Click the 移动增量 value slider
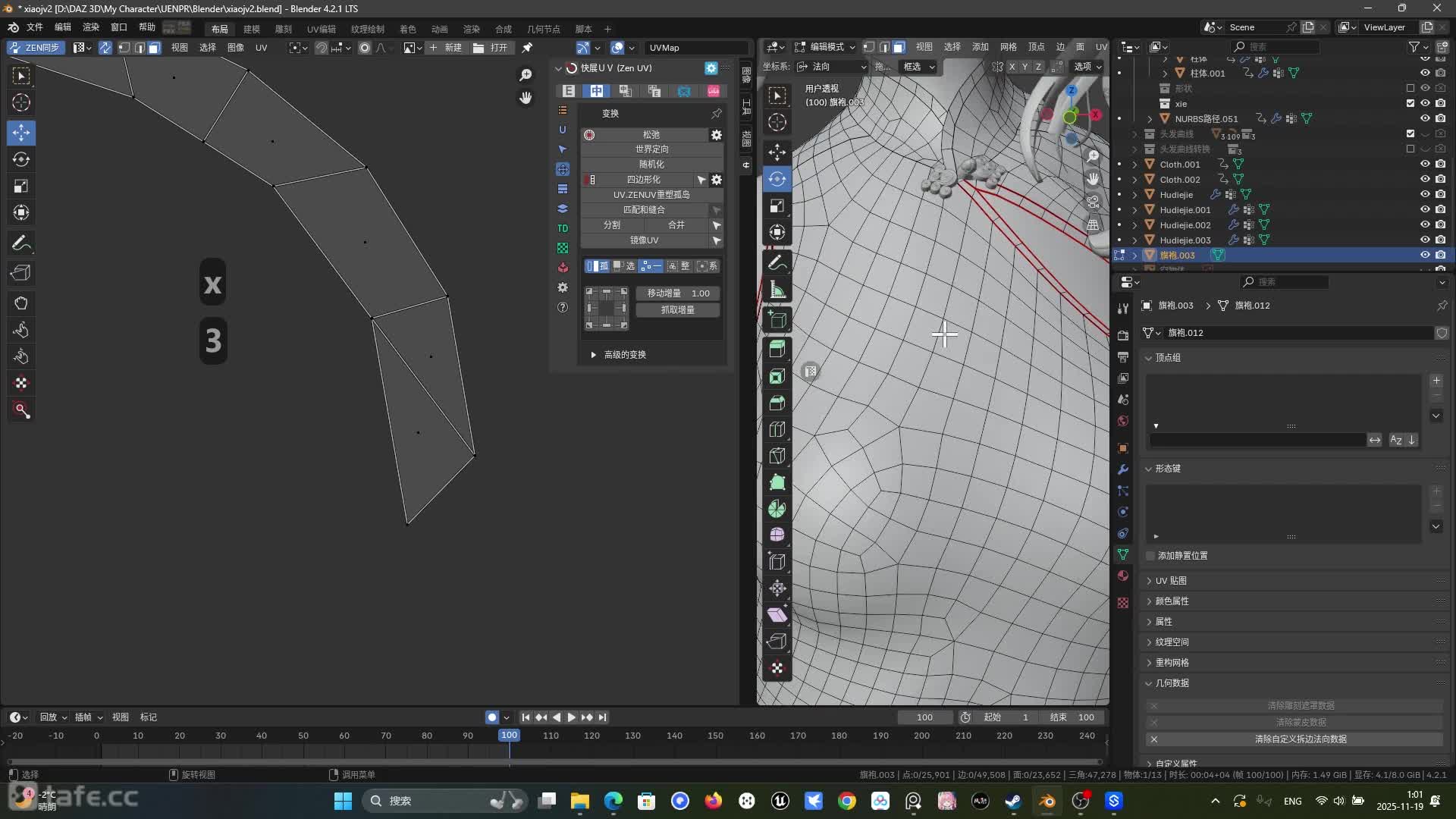 677,293
